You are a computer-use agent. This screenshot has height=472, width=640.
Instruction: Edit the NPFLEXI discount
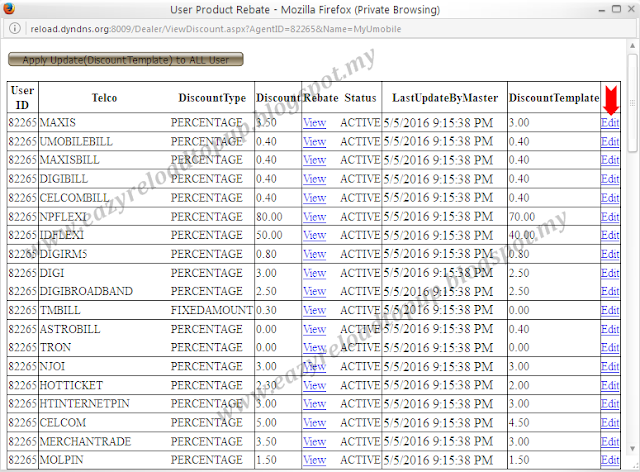pos(610,216)
